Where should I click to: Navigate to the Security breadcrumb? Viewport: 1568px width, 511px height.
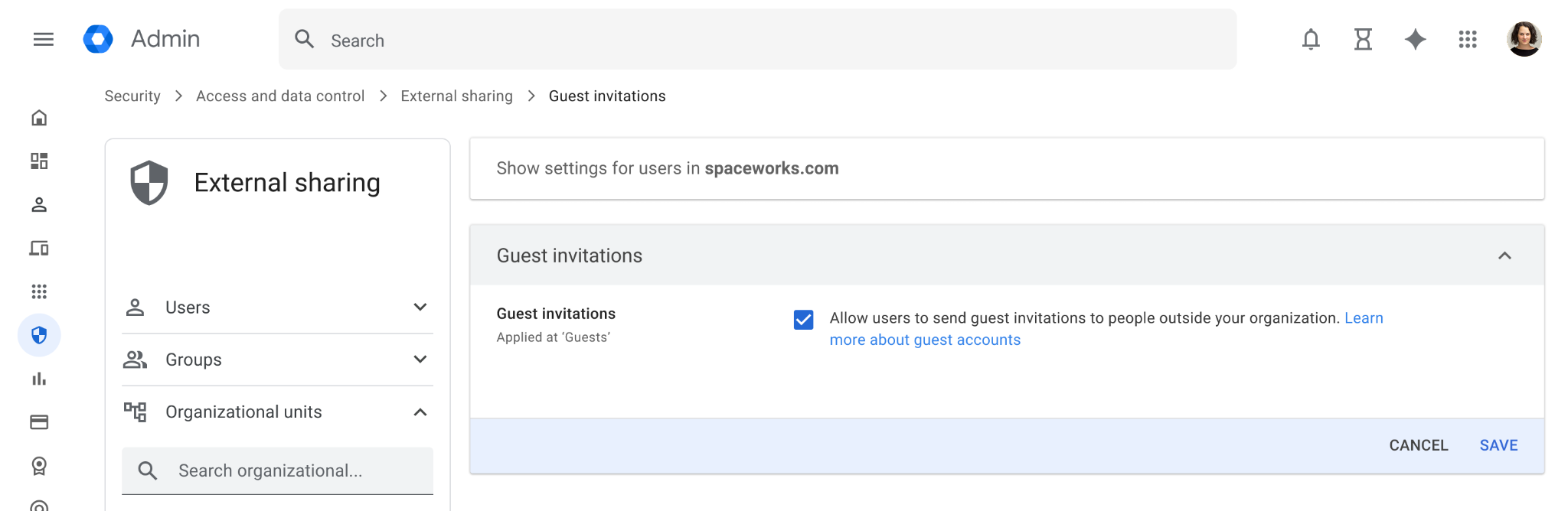132,96
